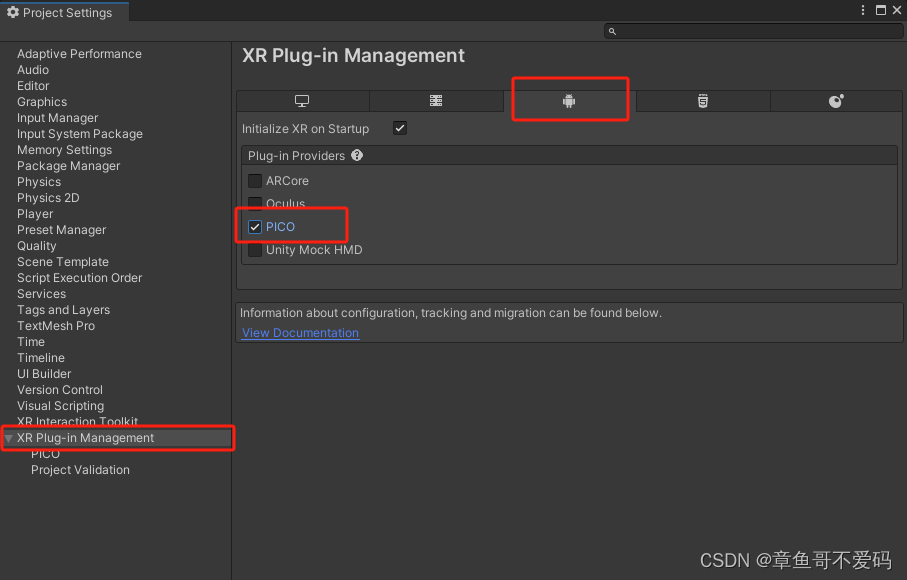Select the Dedicated Server platform tab

coord(436,101)
